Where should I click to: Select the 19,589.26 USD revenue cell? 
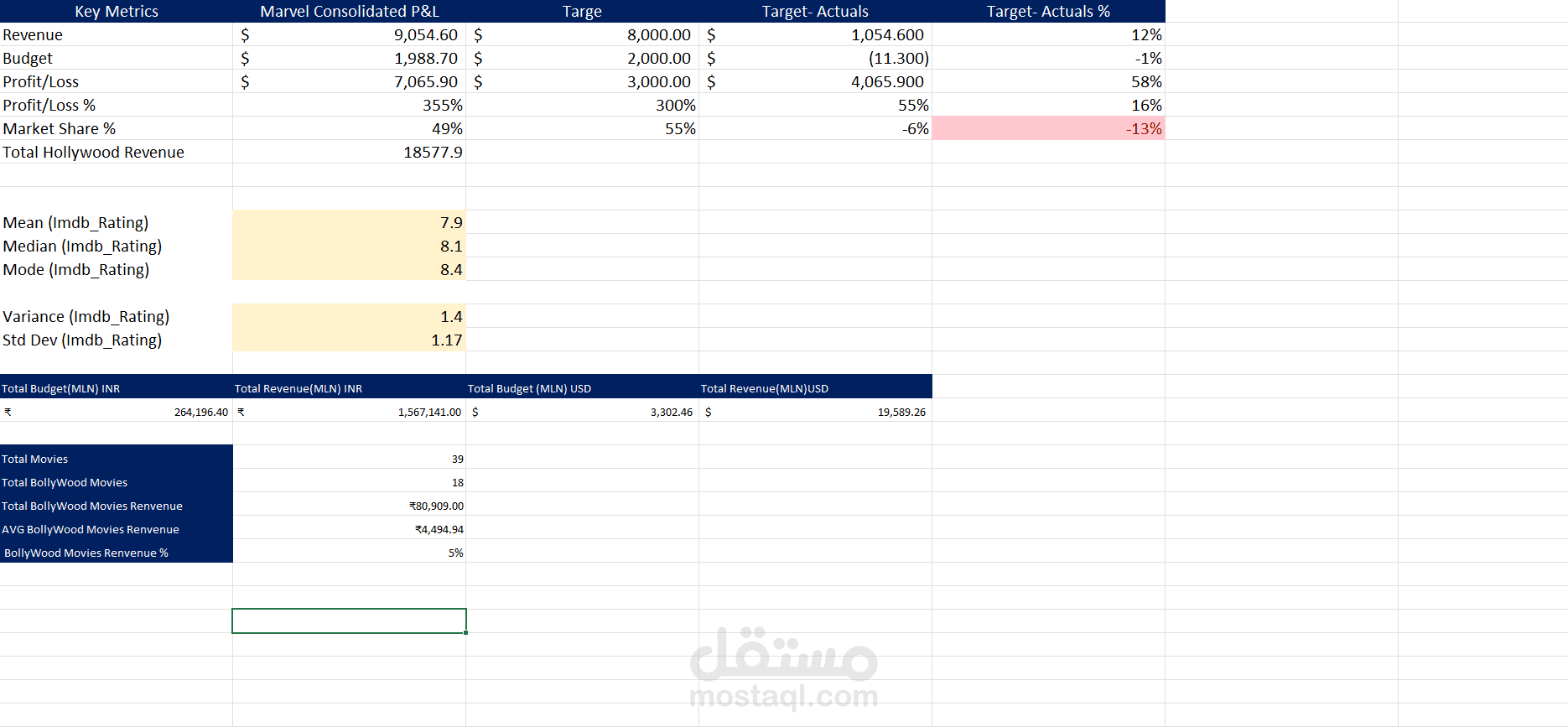click(x=815, y=410)
